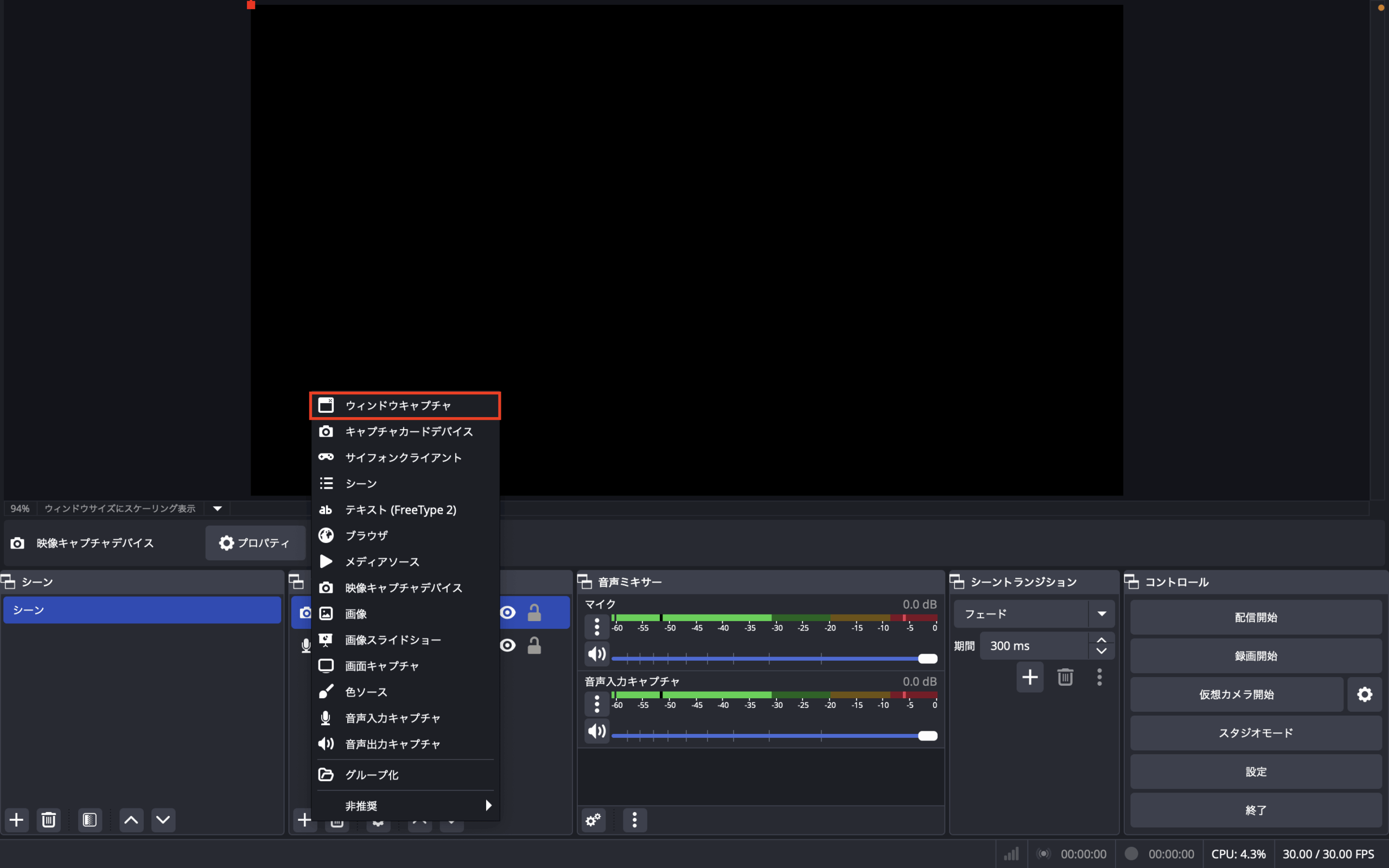The height and width of the screenshot is (868, 1389).
Task: Increase duration with 300 ms up arrow
Action: click(x=1101, y=640)
